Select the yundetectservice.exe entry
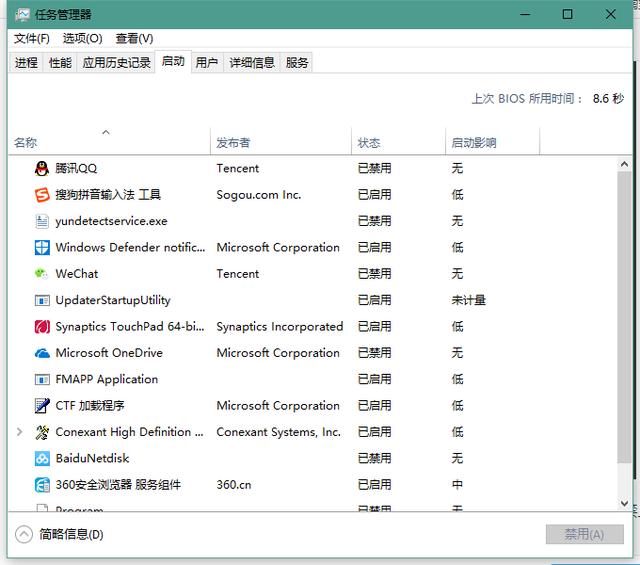This screenshot has height=565, width=640. [x=111, y=221]
